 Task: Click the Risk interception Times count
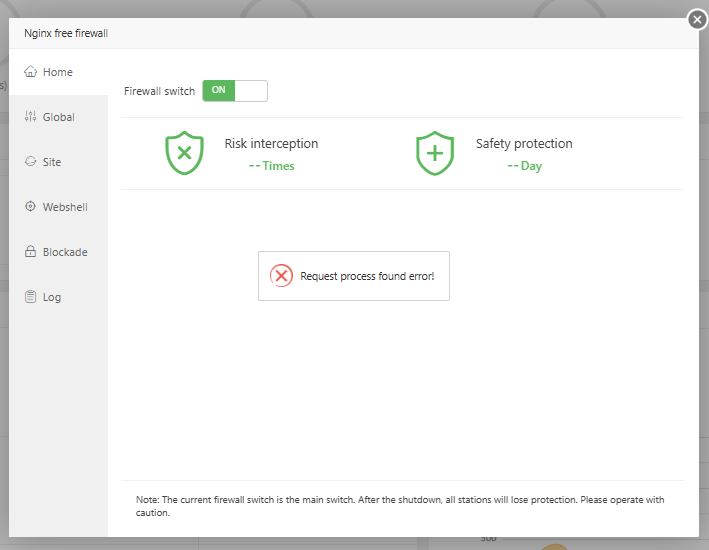271,166
